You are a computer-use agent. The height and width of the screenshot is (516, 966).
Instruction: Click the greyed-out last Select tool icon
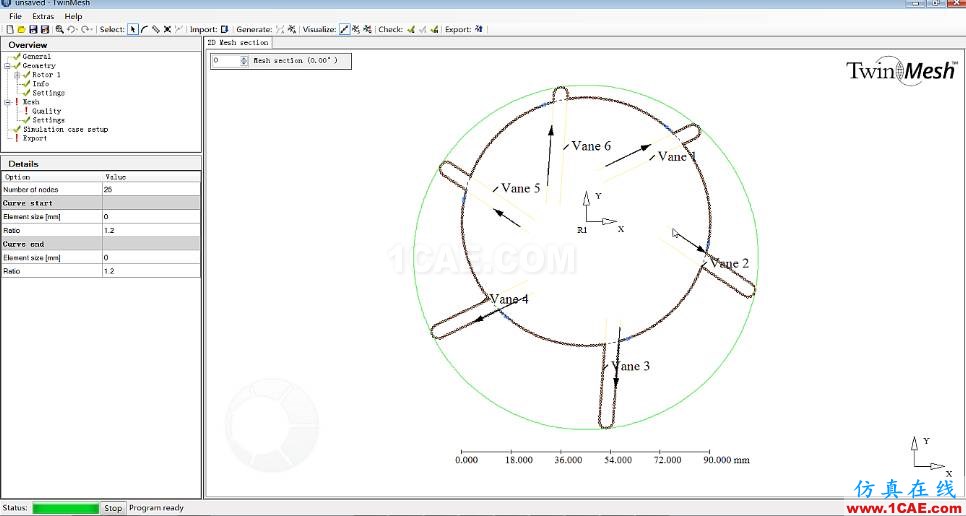pos(179,29)
